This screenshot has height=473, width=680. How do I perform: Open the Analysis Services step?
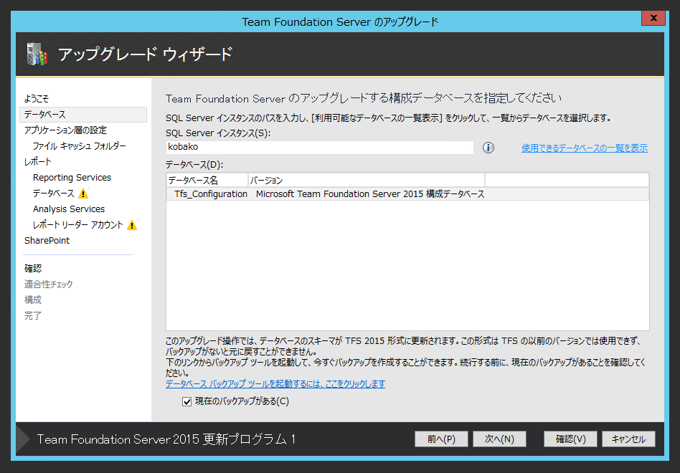69,209
